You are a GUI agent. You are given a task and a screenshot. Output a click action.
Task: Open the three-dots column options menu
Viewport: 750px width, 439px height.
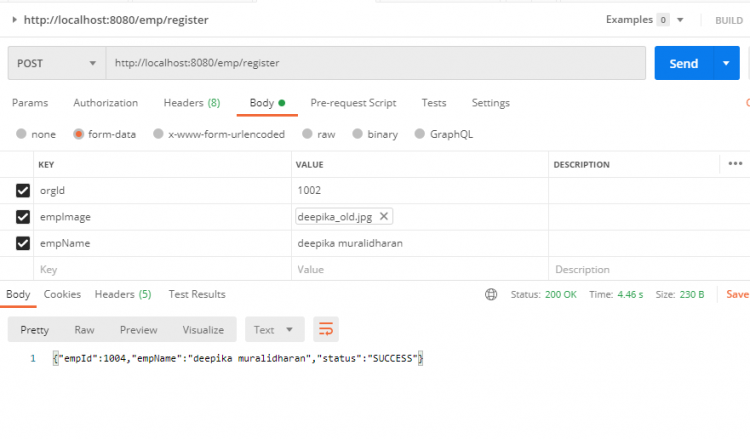pyautogui.click(x=735, y=164)
